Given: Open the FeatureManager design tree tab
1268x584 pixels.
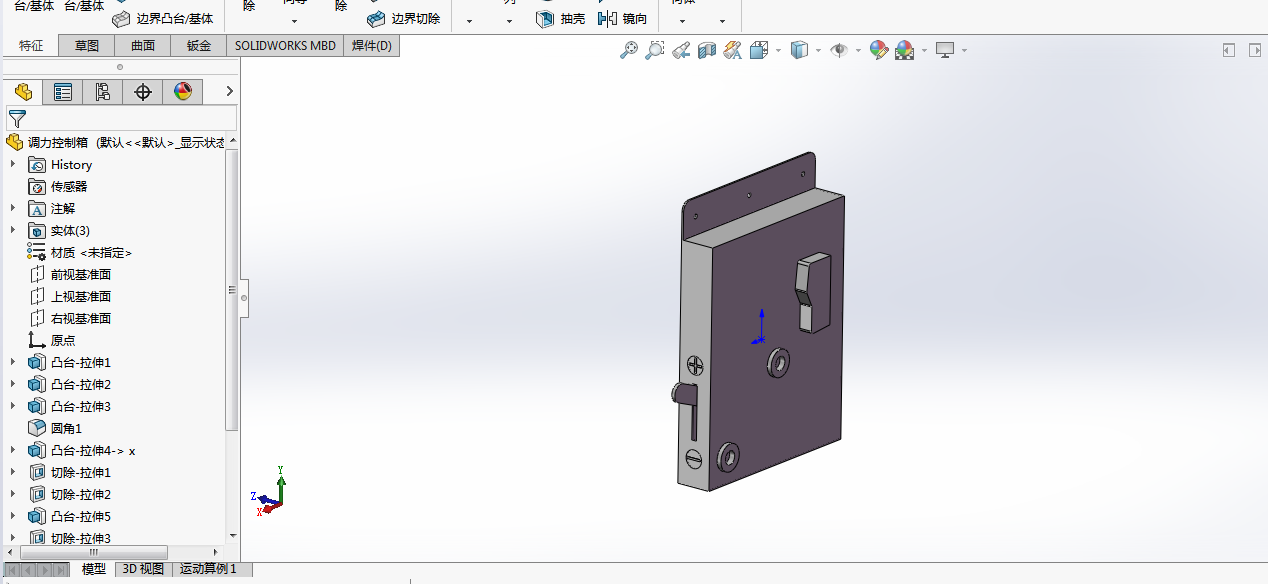Looking at the screenshot, I should 24,92.
